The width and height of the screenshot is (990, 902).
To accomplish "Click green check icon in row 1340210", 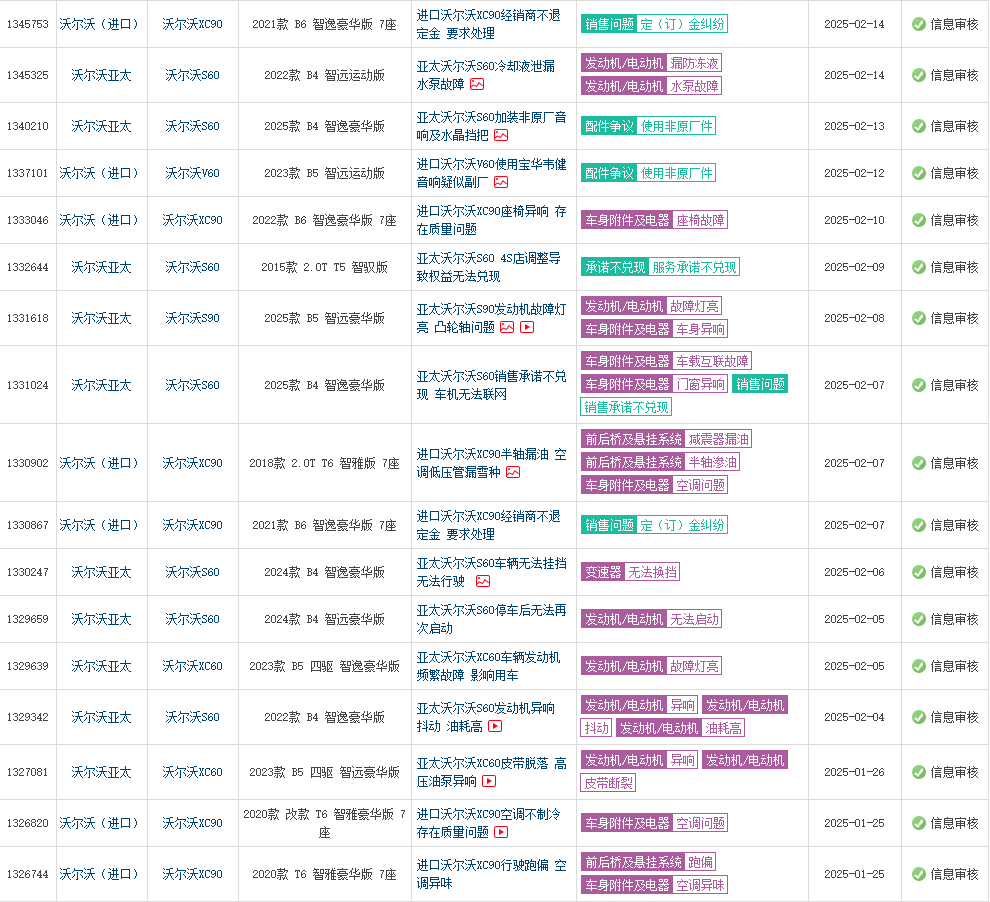I will (919, 126).
